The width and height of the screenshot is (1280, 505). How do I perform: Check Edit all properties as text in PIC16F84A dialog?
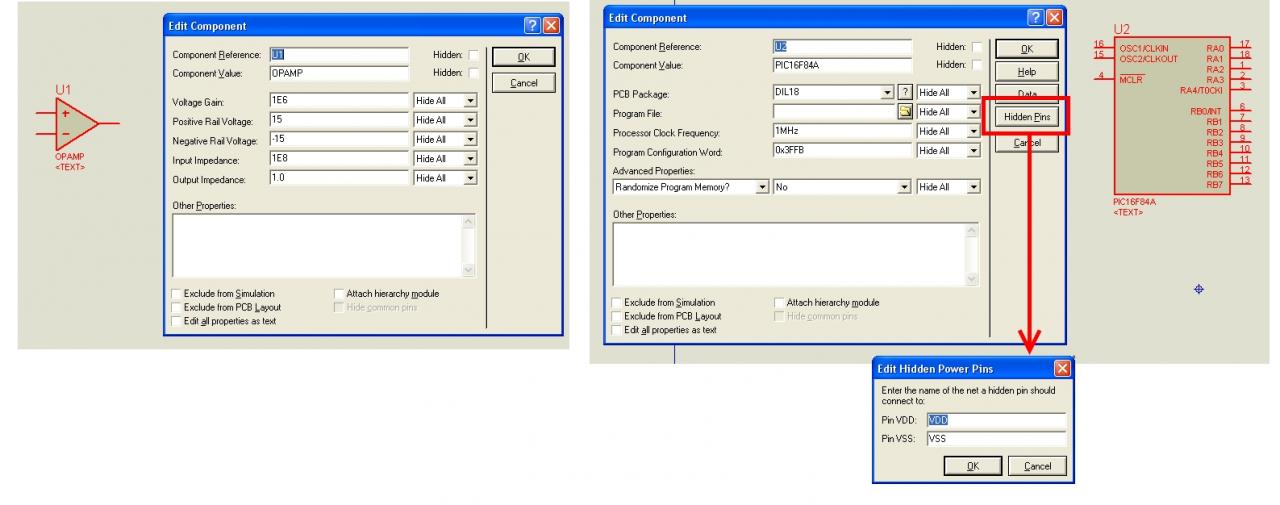click(x=617, y=329)
